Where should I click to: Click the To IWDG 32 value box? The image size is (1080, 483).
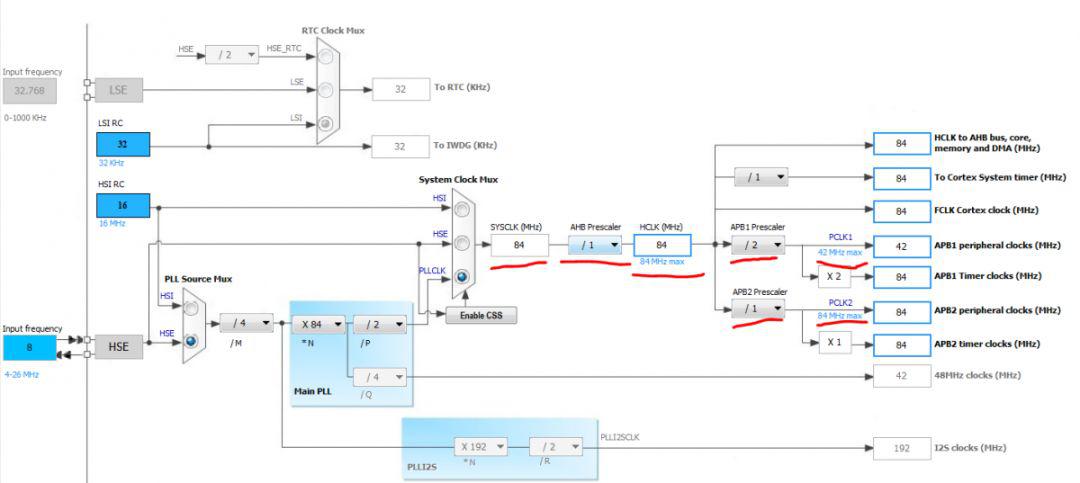pyautogui.click(x=401, y=146)
